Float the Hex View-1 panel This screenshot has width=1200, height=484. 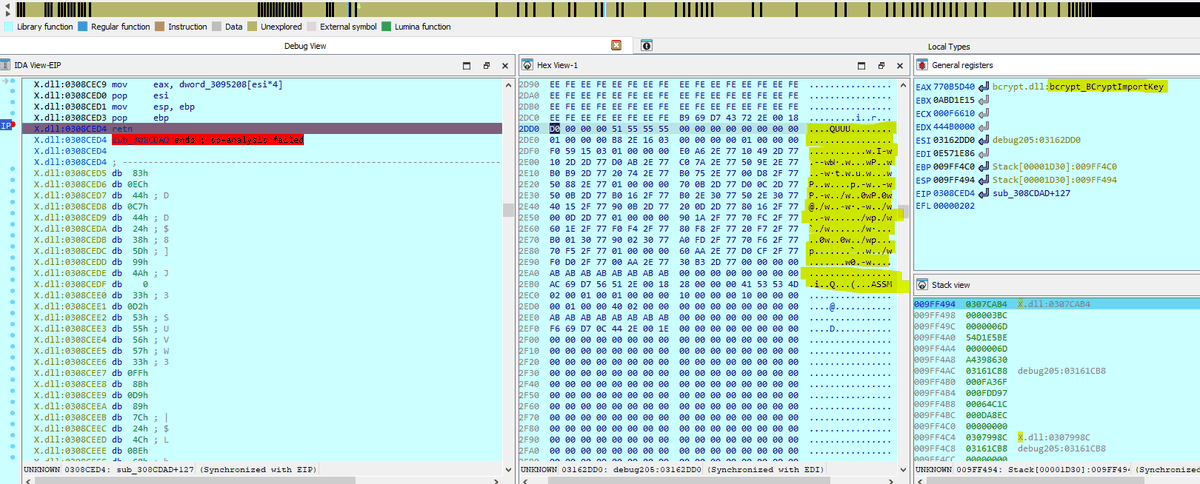coord(881,65)
